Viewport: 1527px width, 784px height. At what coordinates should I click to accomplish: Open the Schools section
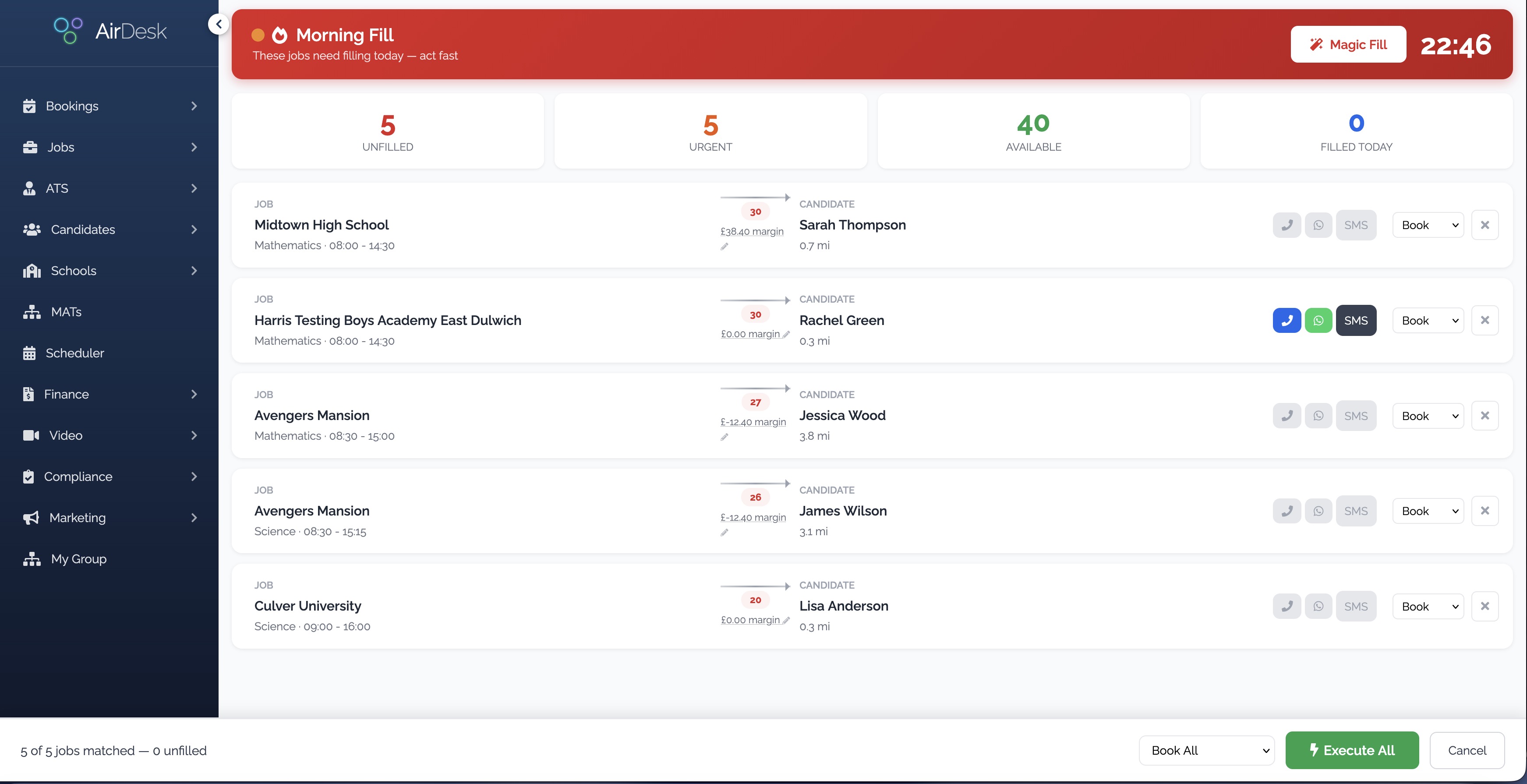[x=74, y=270]
